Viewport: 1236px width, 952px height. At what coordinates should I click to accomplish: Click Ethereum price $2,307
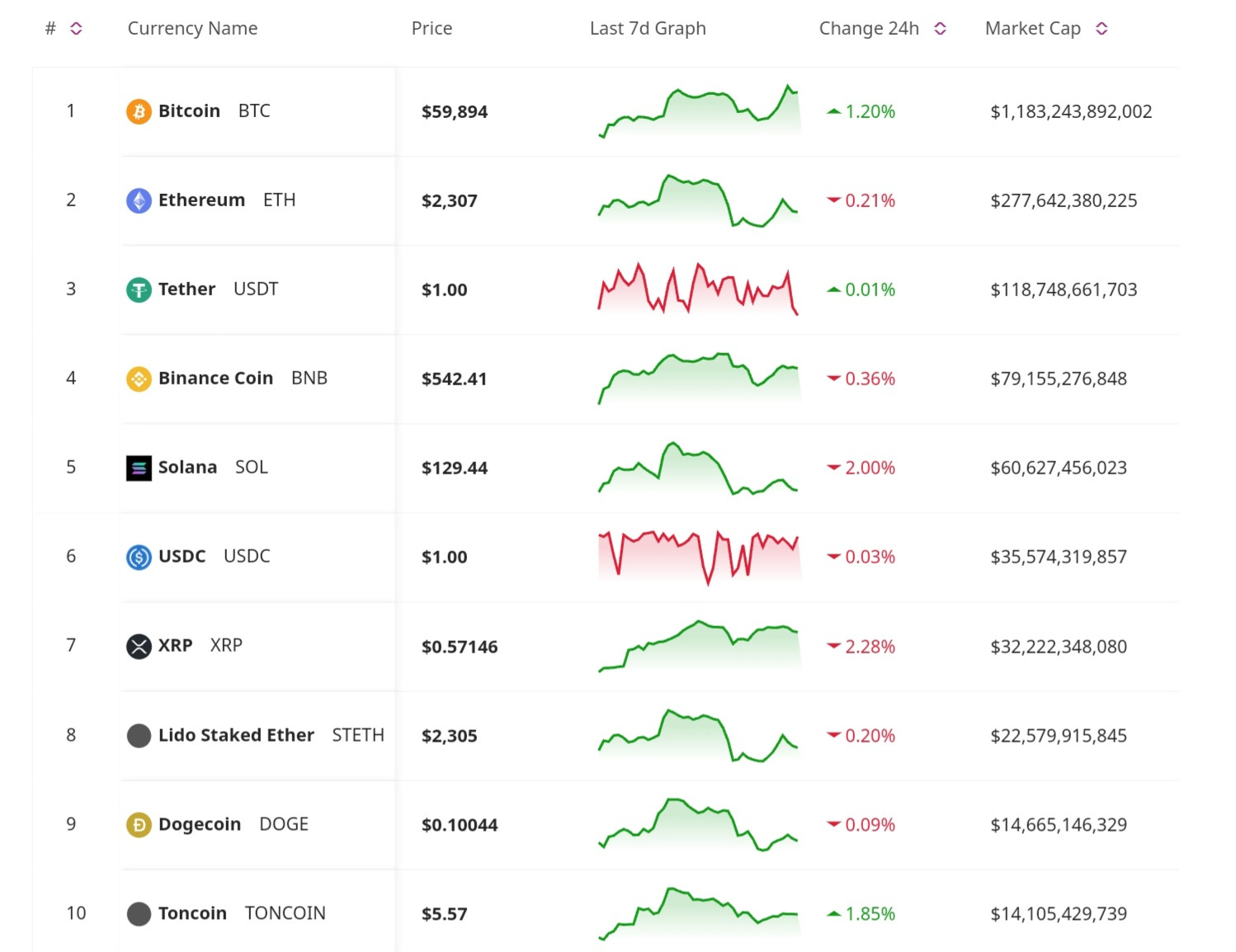click(450, 200)
